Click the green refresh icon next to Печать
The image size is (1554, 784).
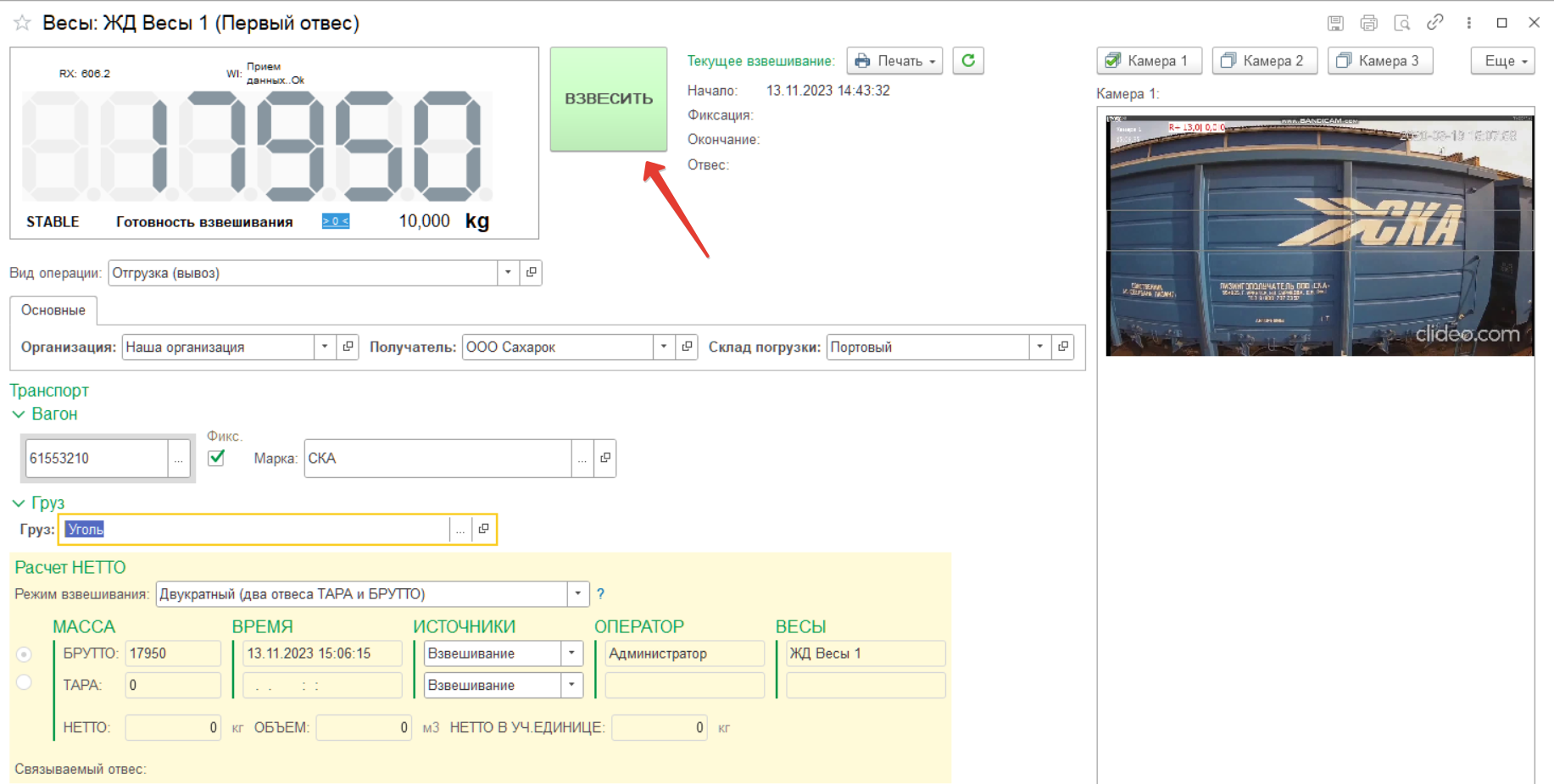967,61
